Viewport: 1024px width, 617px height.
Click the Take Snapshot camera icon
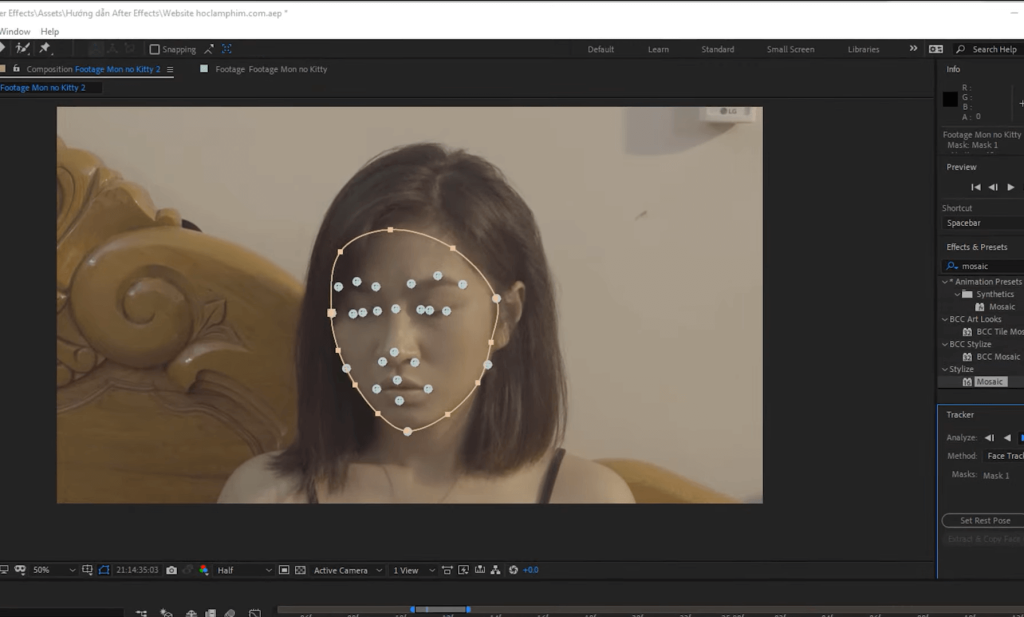(x=171, y=569)
